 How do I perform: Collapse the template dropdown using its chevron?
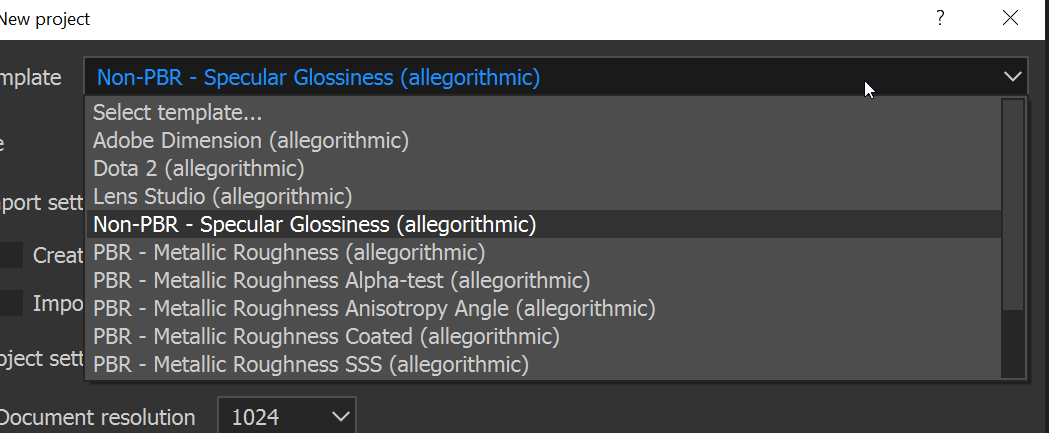pos(1012,77)
